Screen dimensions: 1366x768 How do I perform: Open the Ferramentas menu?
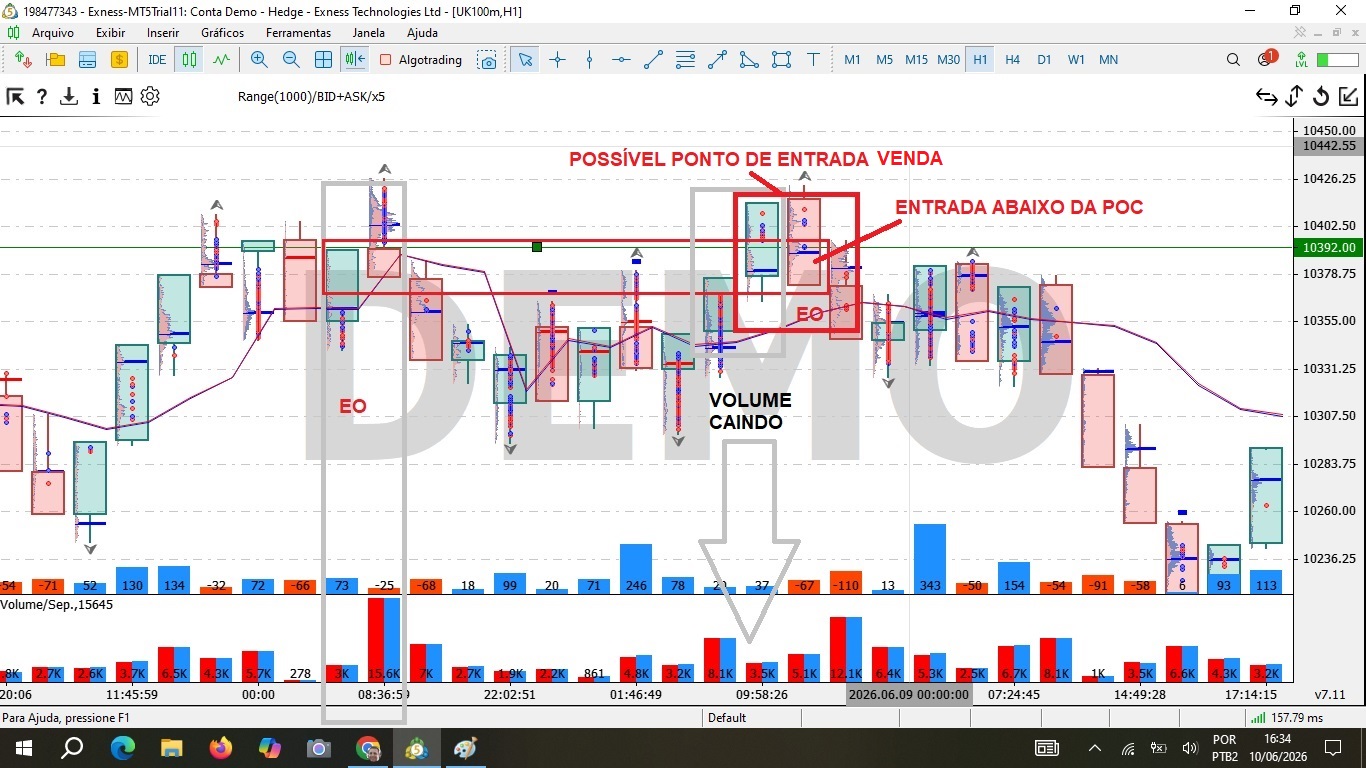298,33
